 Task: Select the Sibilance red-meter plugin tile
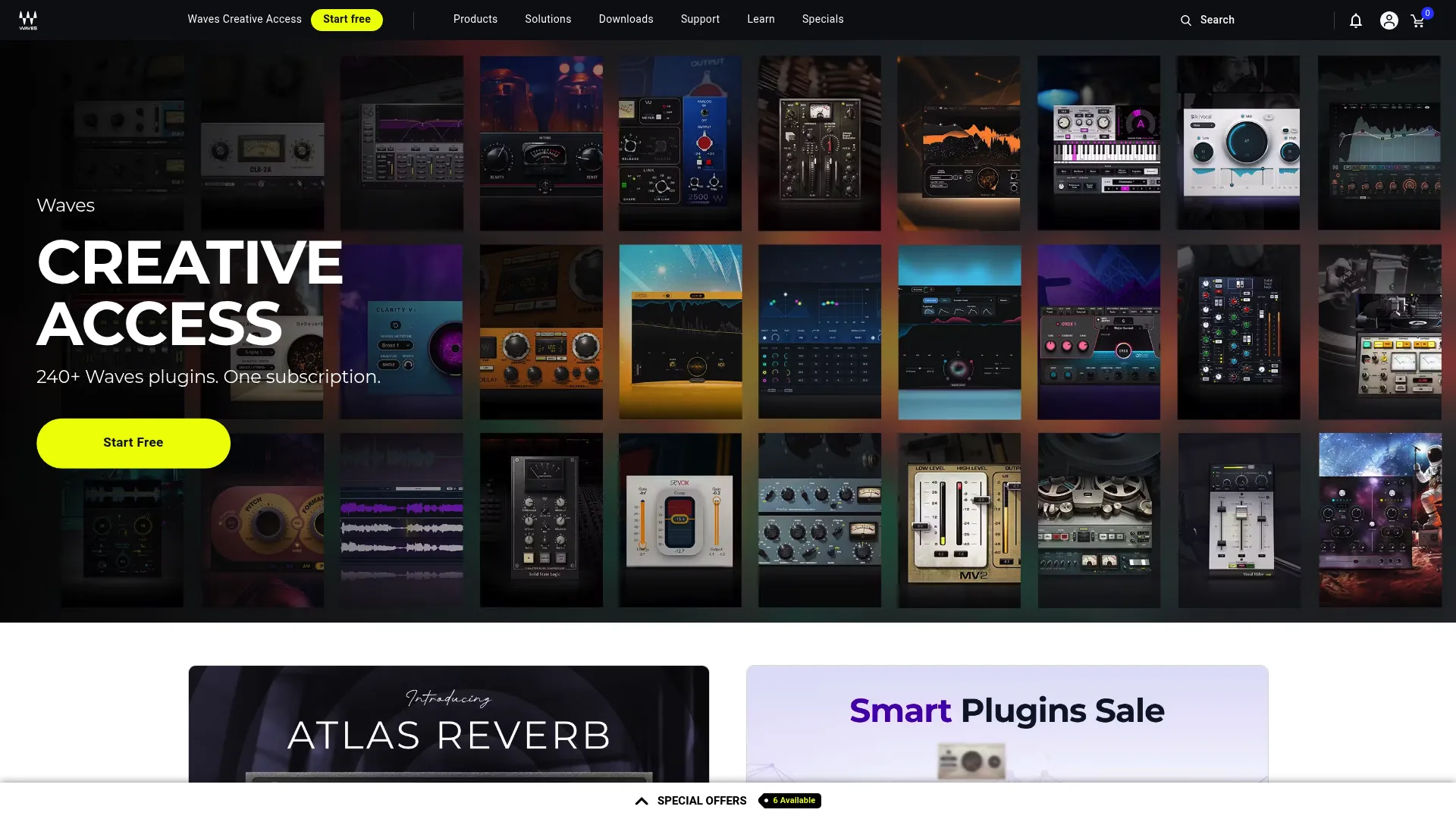tap(680, 520)
